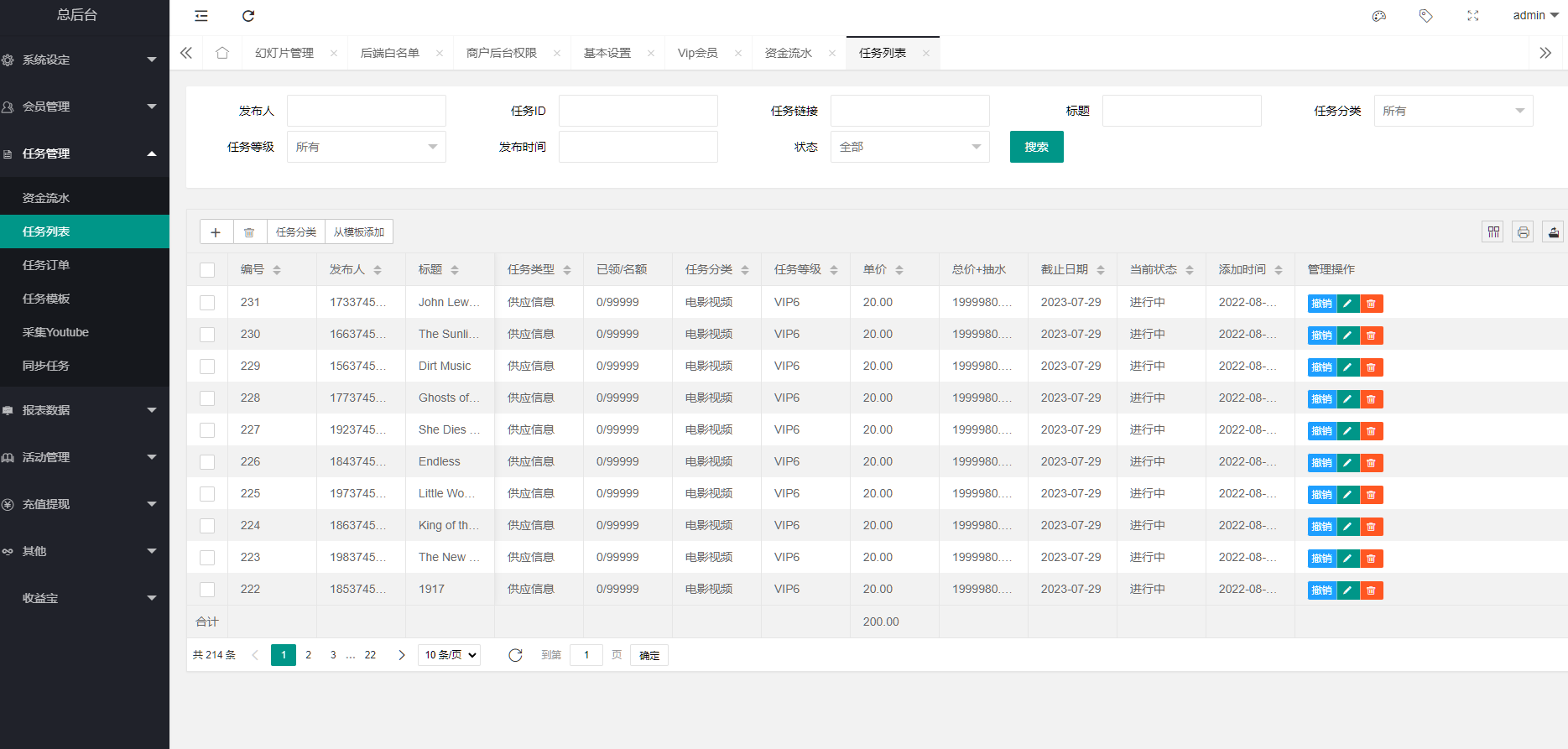Click the refresh icon in top header

point(248,16)
